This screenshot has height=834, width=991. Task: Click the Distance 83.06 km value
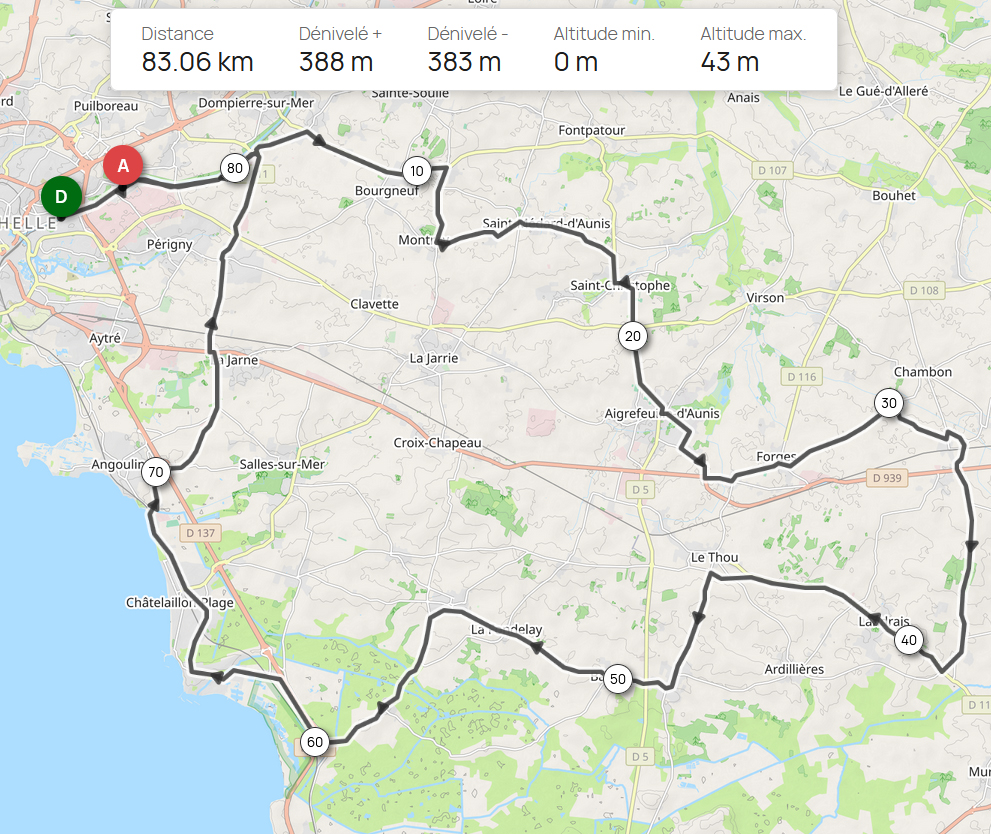click(x=197, y=62)
